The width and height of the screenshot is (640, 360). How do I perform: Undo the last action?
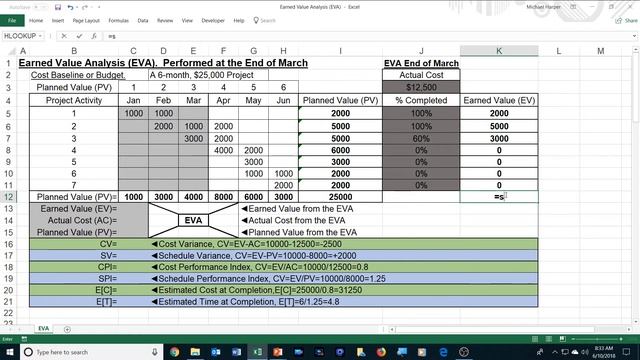[x=70, y=7]
